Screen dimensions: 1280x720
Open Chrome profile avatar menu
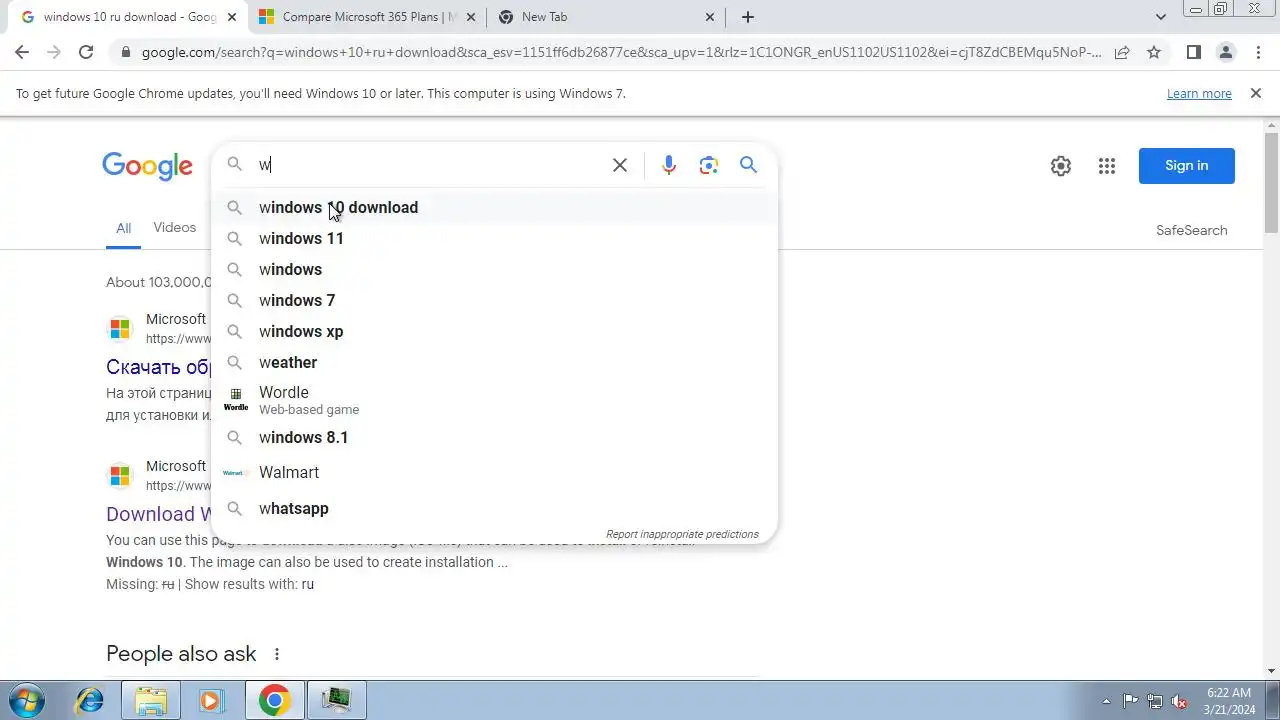coord(1226,52)
